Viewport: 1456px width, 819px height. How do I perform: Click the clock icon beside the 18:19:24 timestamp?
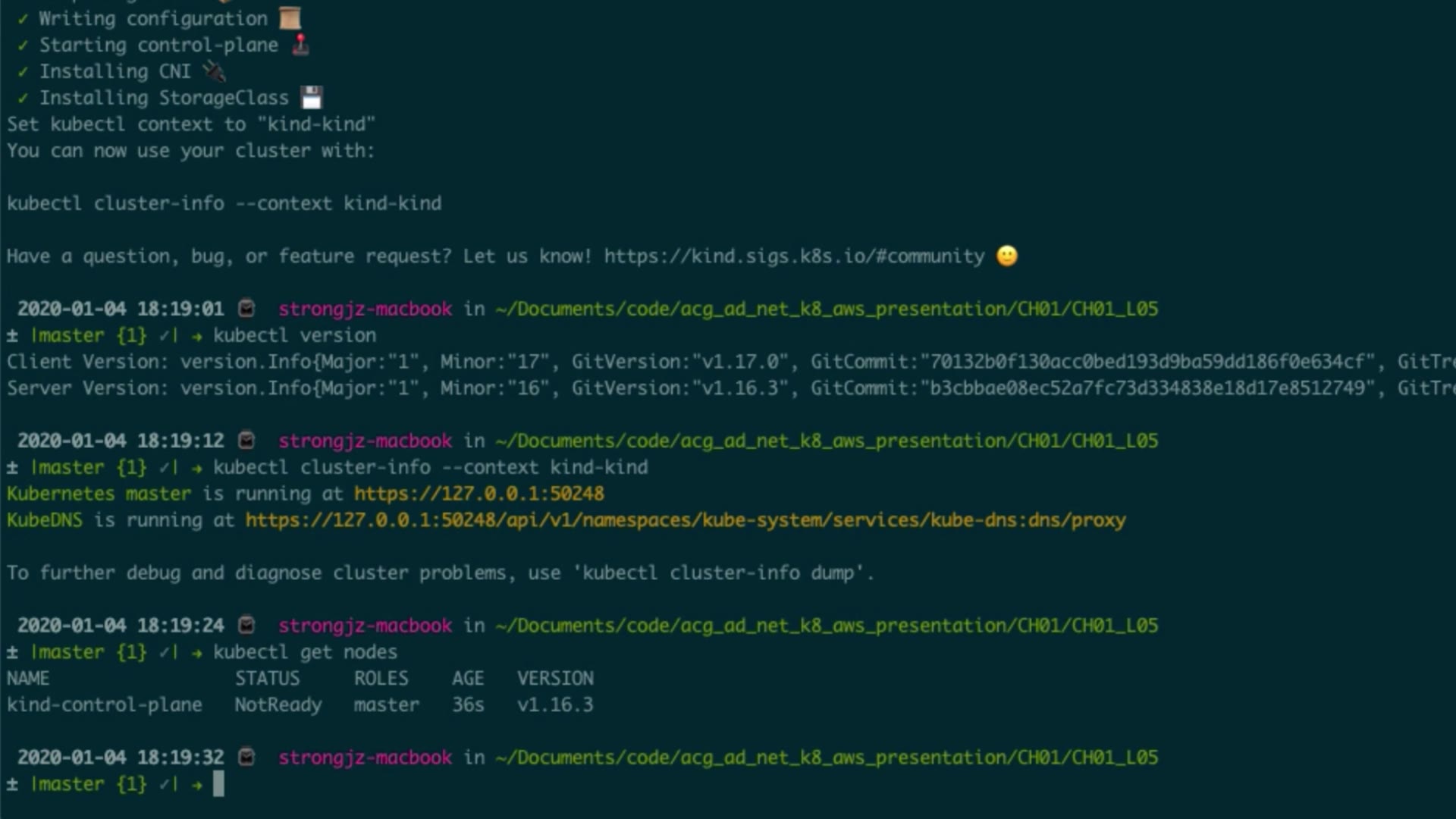246,626
